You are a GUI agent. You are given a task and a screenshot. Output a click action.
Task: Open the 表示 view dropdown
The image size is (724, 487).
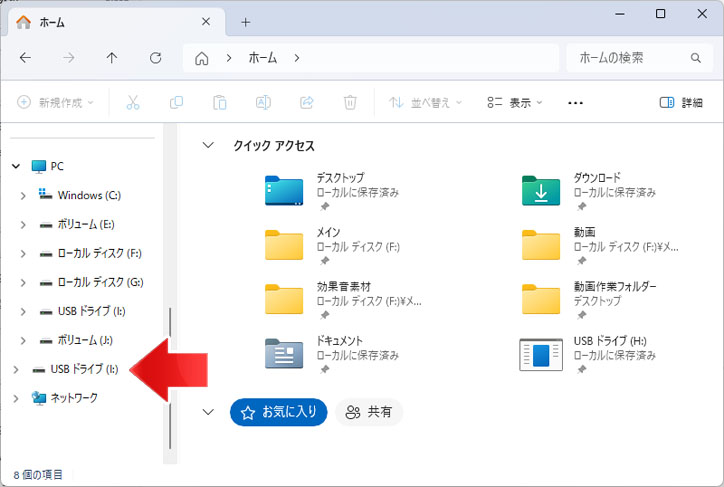(x=514, y=102)
